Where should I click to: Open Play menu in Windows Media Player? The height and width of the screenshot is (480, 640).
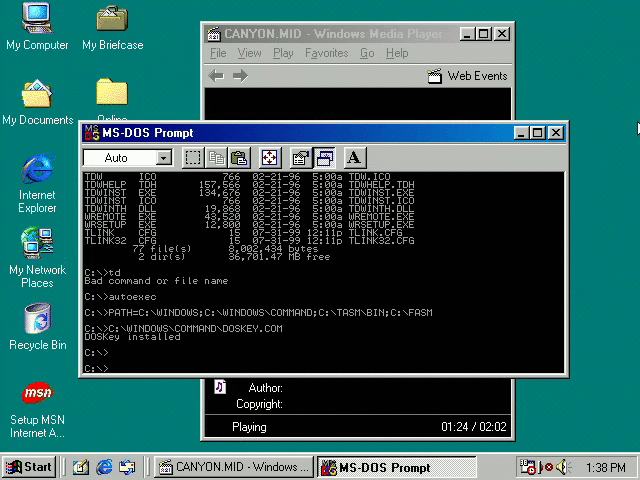coord(283,53)
